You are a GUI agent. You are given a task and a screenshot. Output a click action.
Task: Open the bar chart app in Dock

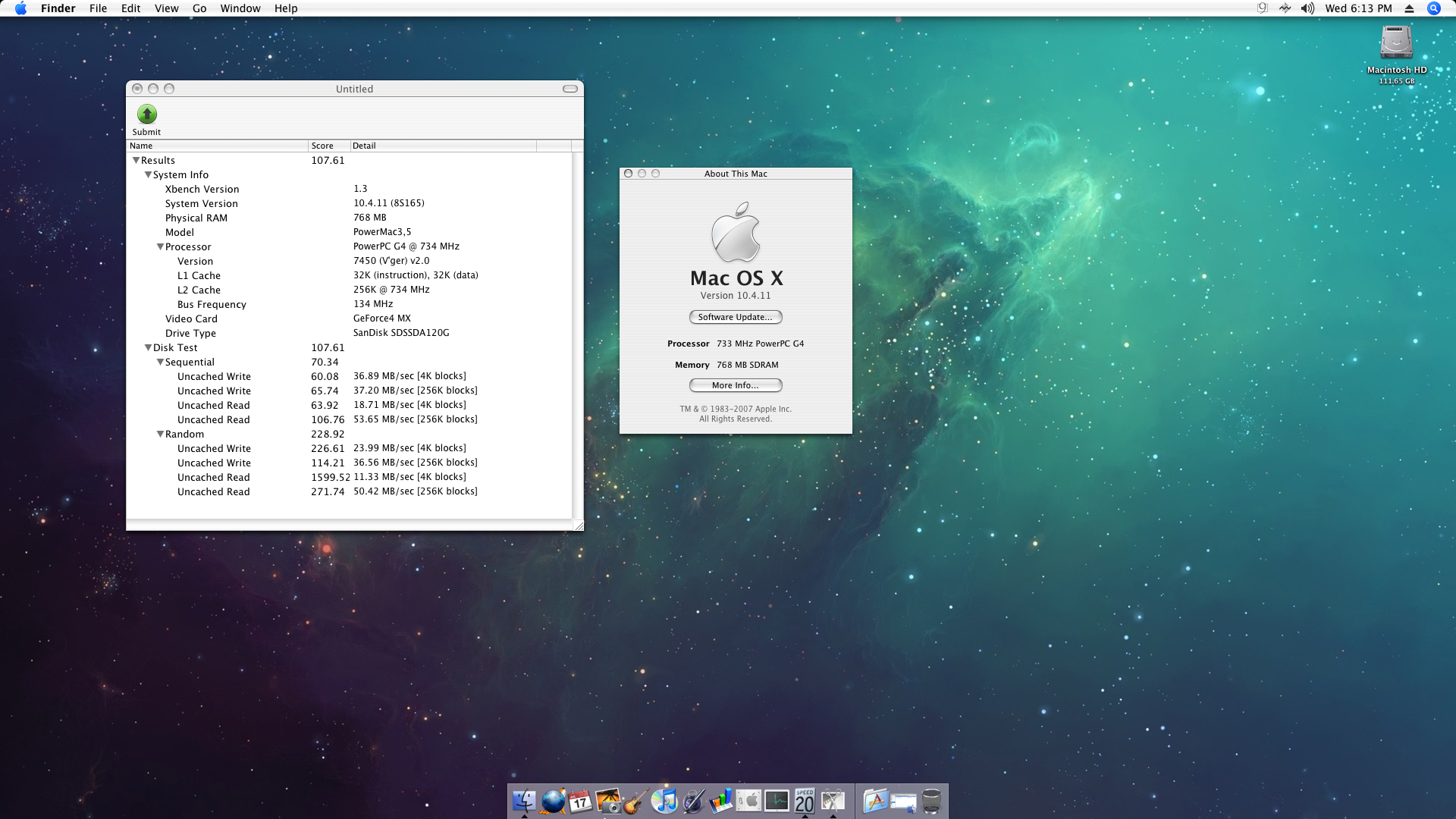[721, 801]
